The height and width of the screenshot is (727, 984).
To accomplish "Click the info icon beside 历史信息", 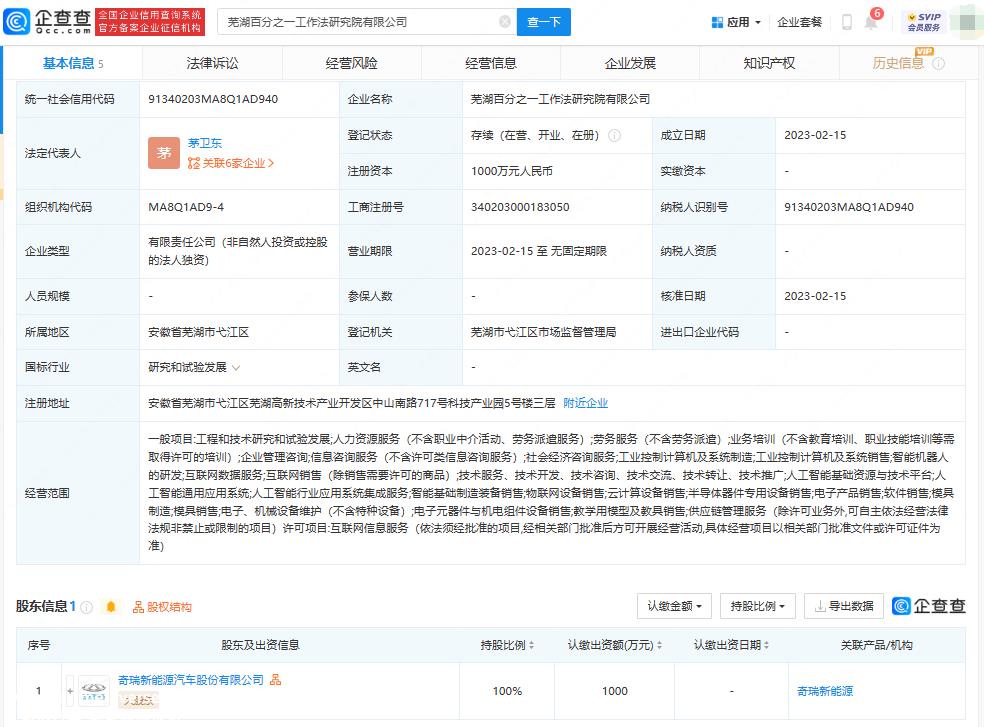I will 939,63.
